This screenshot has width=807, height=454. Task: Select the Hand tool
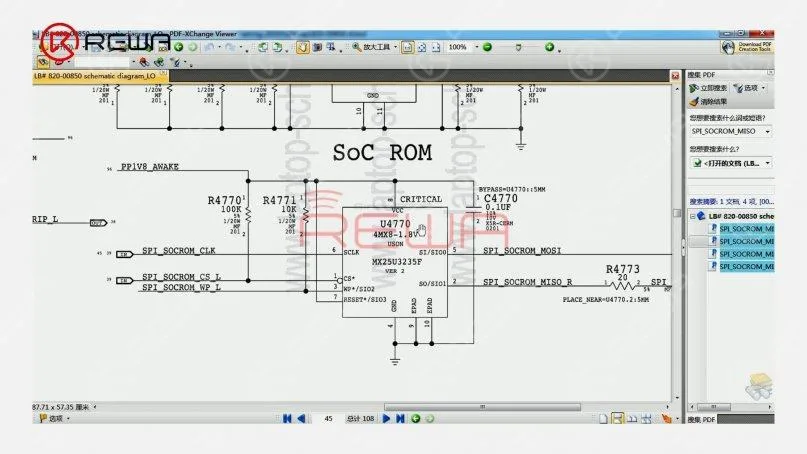coord(303,47)
